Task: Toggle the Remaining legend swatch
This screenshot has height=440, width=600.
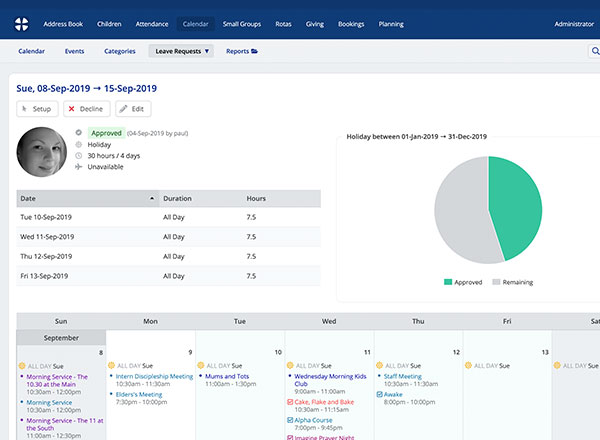Action: tap(496, 282)
